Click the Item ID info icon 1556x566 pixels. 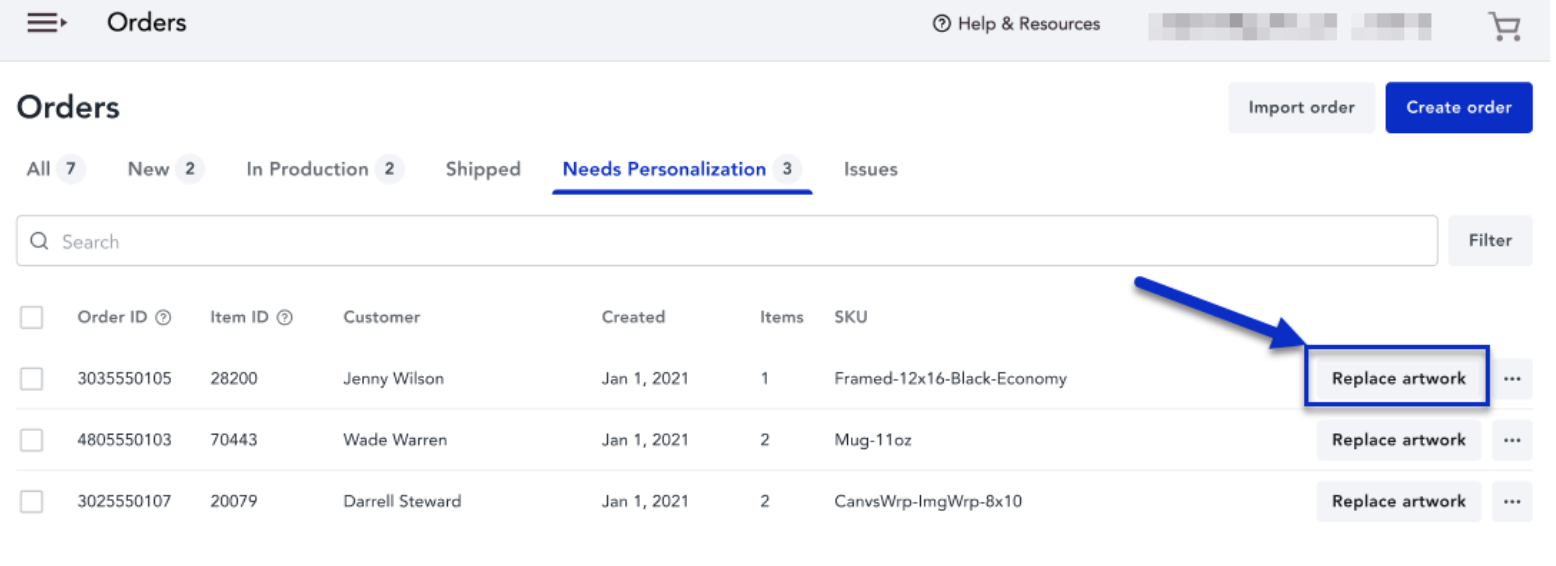pos(284,317)
